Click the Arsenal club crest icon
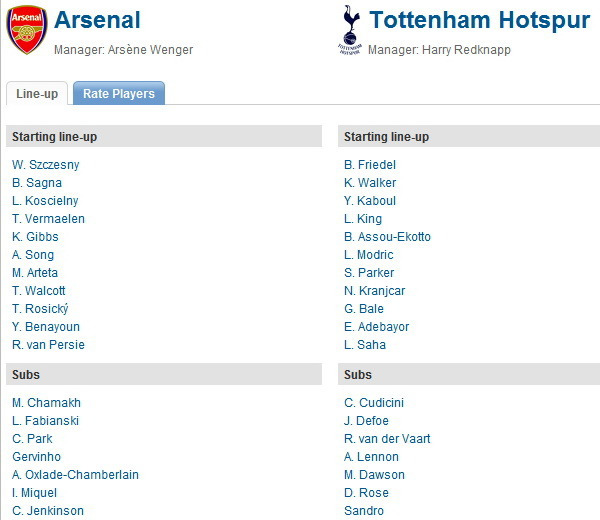The width and height of the screenshot is (600, 520). pyautogui.click(x=27, y=30)
